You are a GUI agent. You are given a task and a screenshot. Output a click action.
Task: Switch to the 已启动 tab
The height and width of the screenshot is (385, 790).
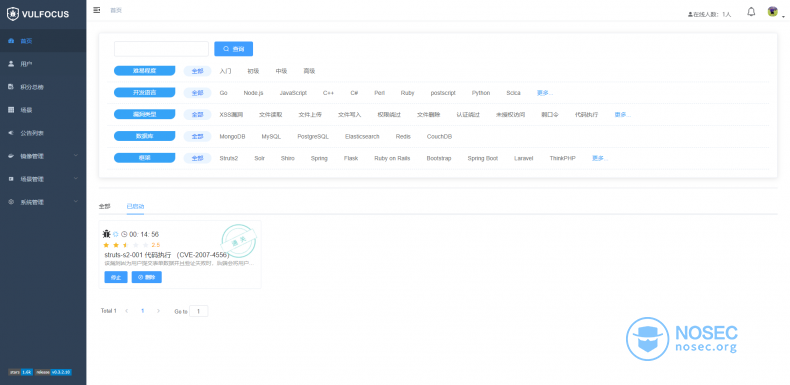pyautogui.click(x=135, y=206)
